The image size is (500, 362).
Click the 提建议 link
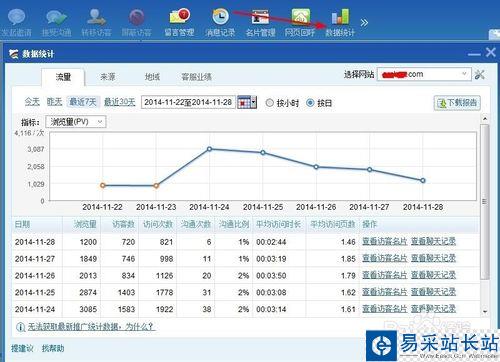point(22,349)
